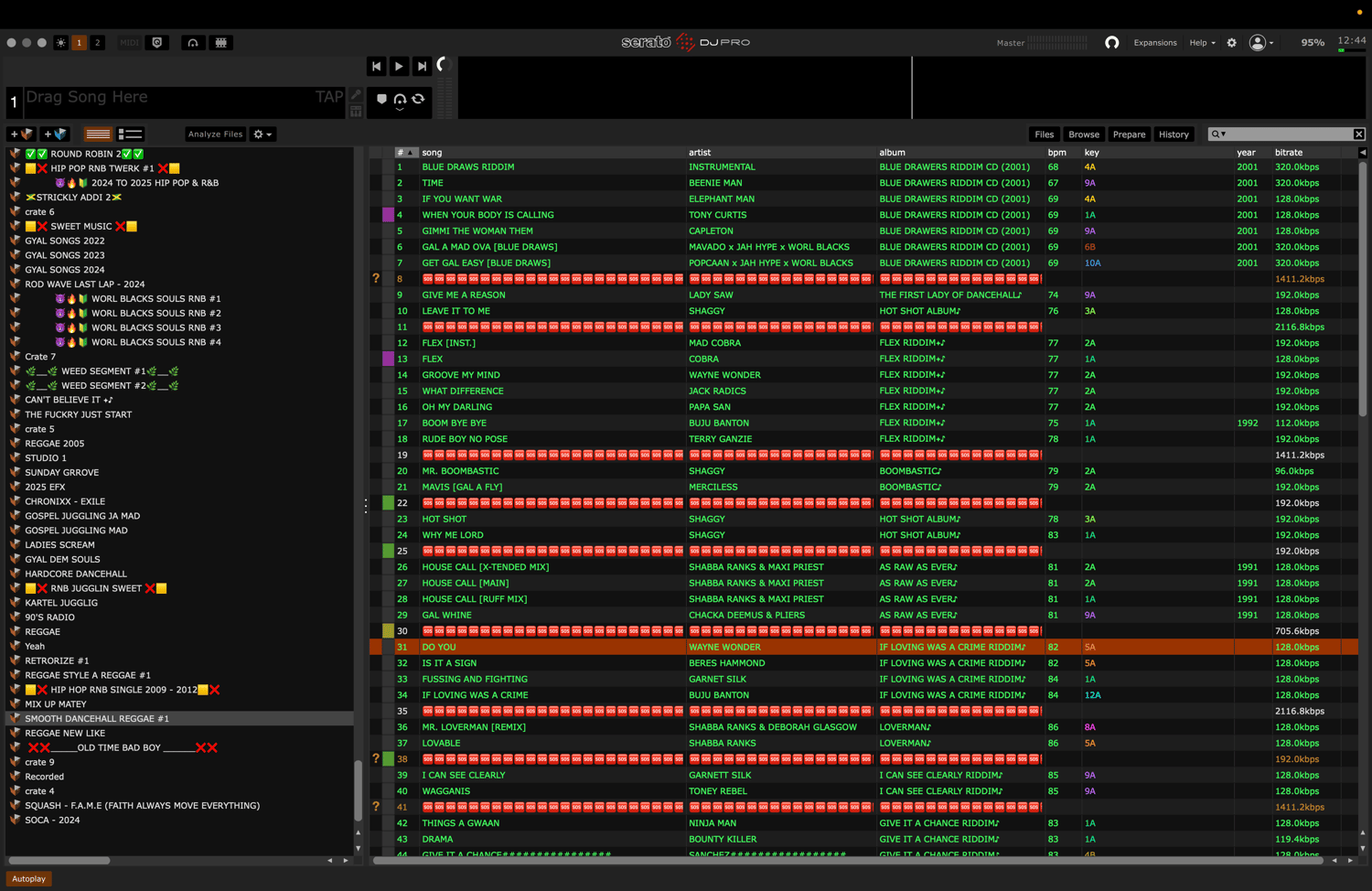1372x891 pixels.
Task: Open the Quantize shield button in top bar
Action: pos(157,43)
